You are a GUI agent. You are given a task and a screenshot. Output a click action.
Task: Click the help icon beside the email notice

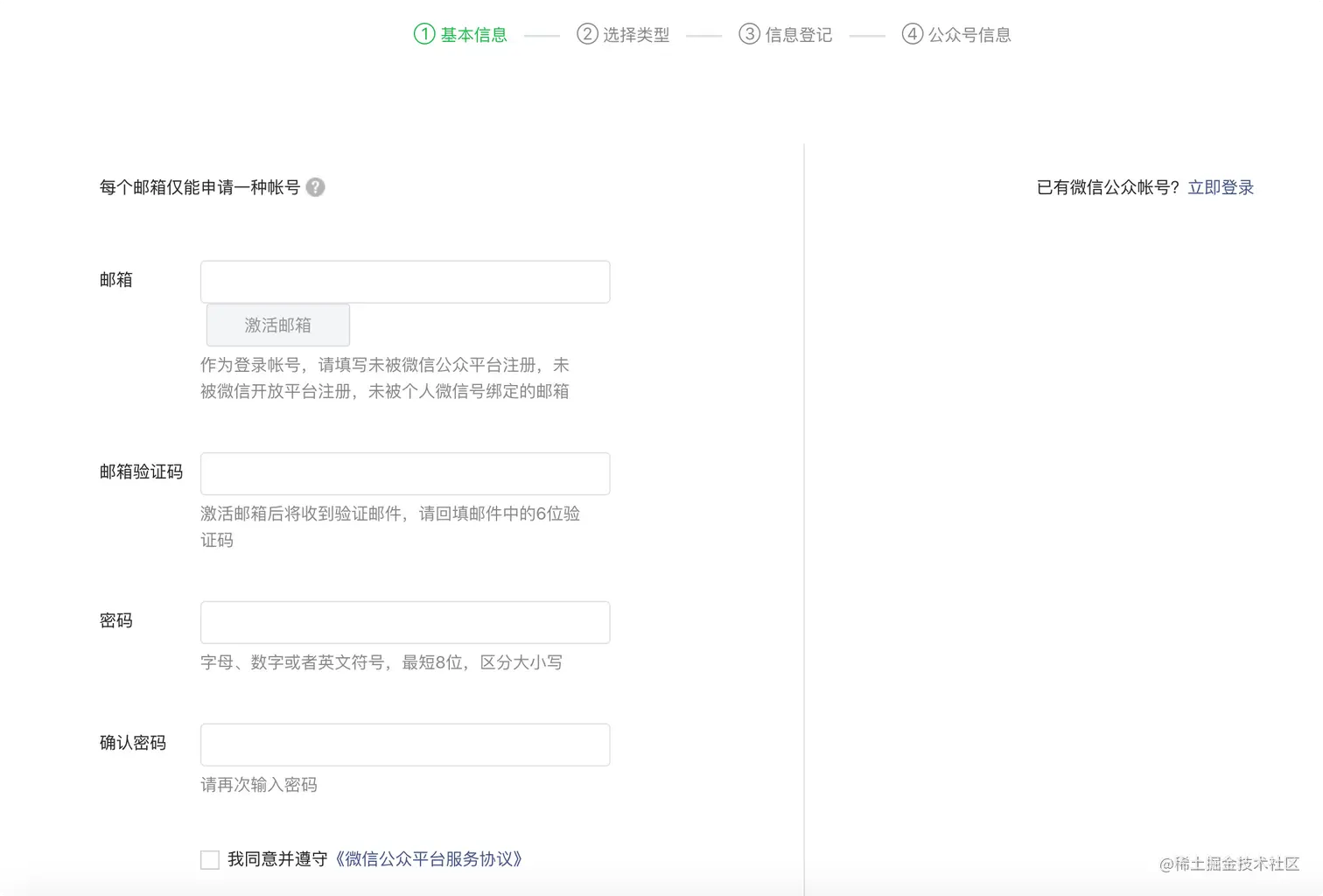pyautogui.click(x=316, y=187)
